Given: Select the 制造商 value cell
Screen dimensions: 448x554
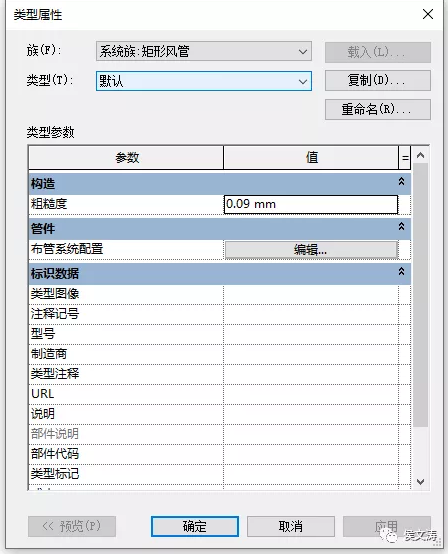Looking at the screenshot, I should coord(311,355).
